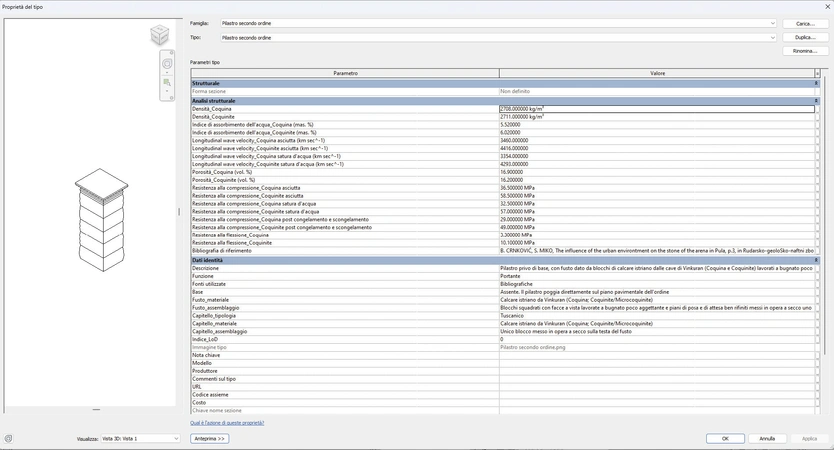Click associate-parameter button for Capitello_tipologia row
This screenshot has width=834, height=450.
coord(817,316)
